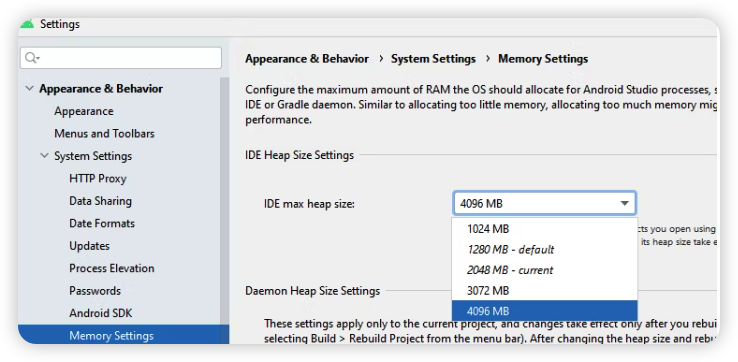This screenshot has width=738, height=362.
Task: Open Data Sharing settings
Action: [x=100, y=201]
